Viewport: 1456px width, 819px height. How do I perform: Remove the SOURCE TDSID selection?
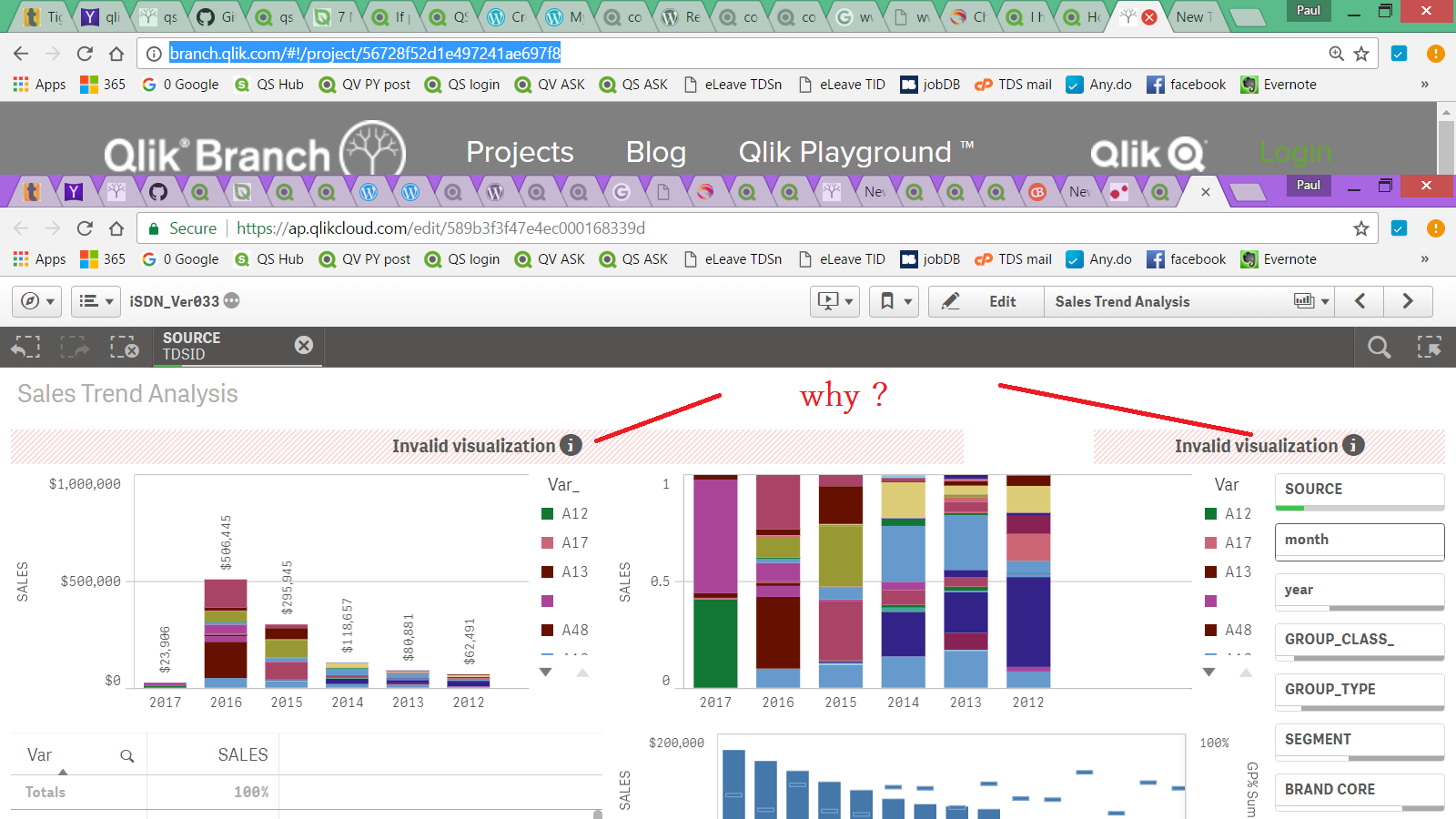point(304,345)
